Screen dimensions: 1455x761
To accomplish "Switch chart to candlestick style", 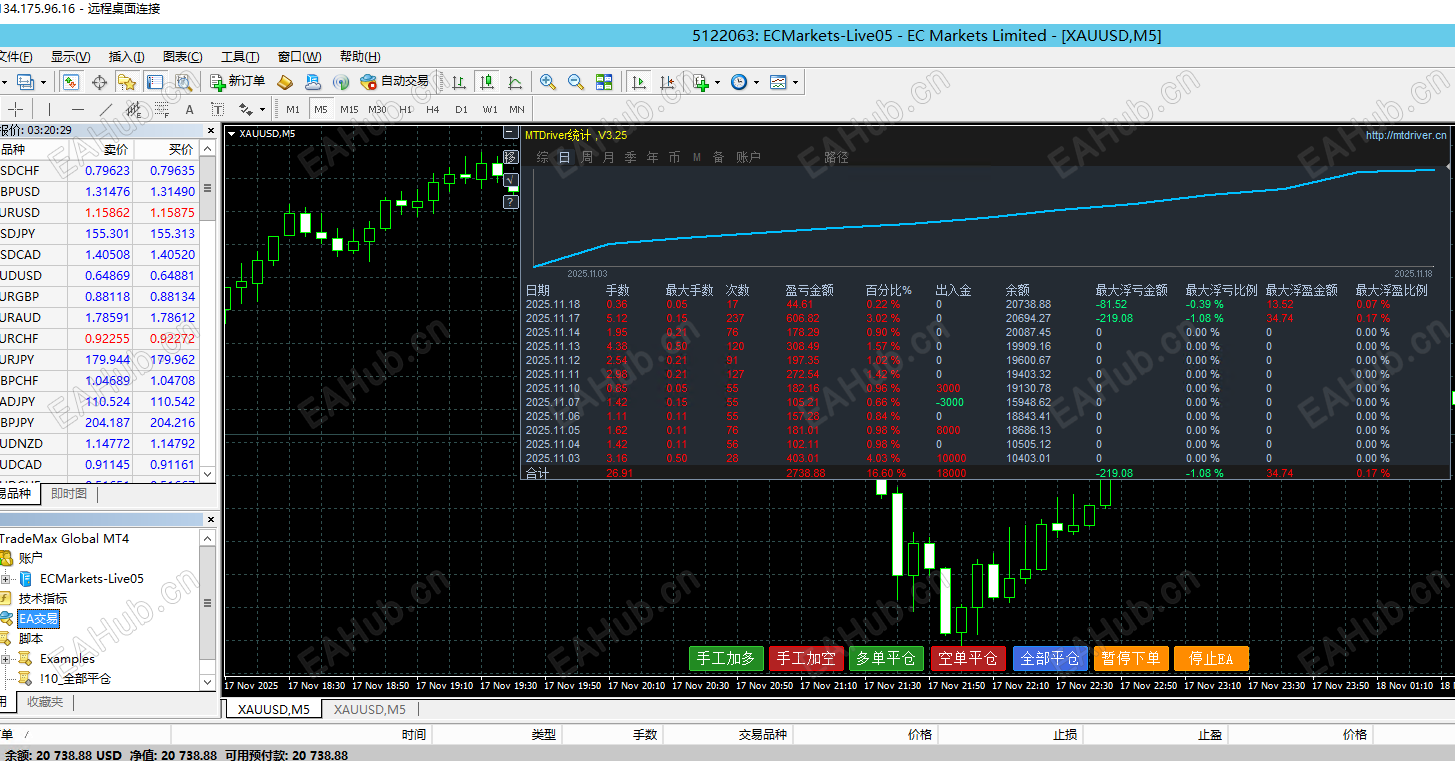I will point(487,82).
